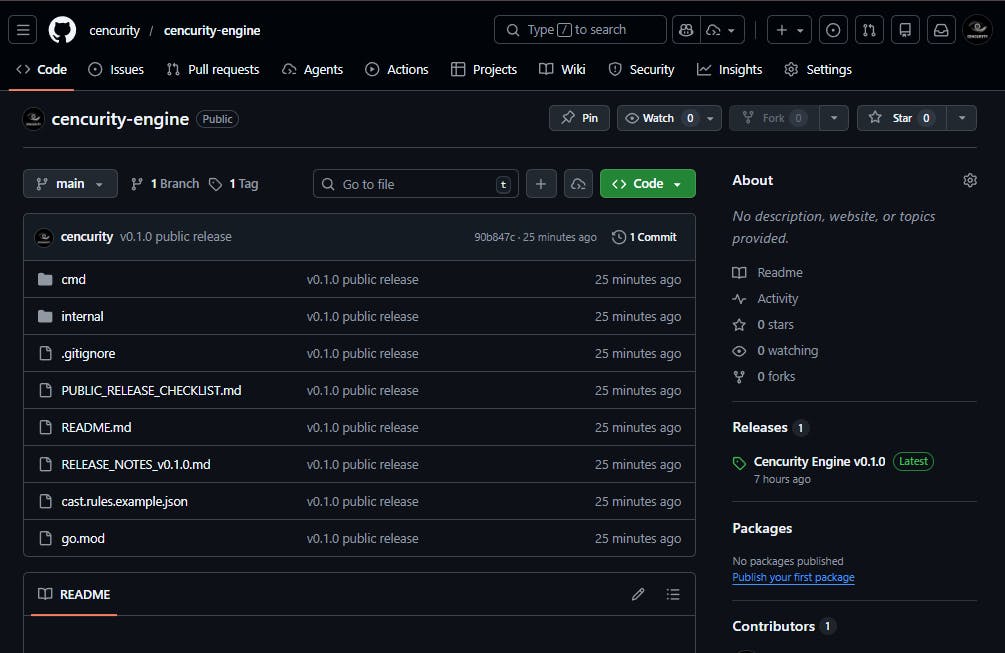The image size is (1005, 653).
Task: View the 1 Tag link
Action: pos(234,184)
